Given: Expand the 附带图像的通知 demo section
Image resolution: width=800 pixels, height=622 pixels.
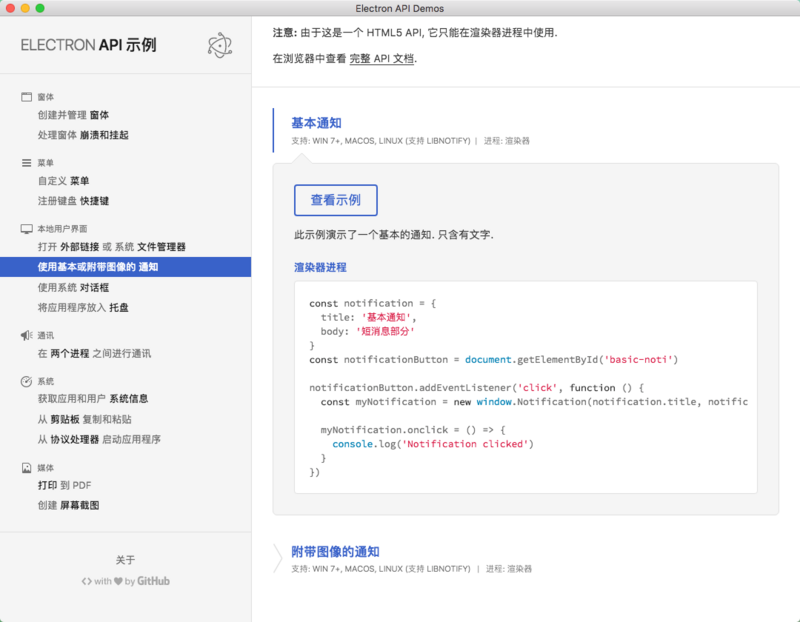Looking at the screenshot, I should coord(335,552).
